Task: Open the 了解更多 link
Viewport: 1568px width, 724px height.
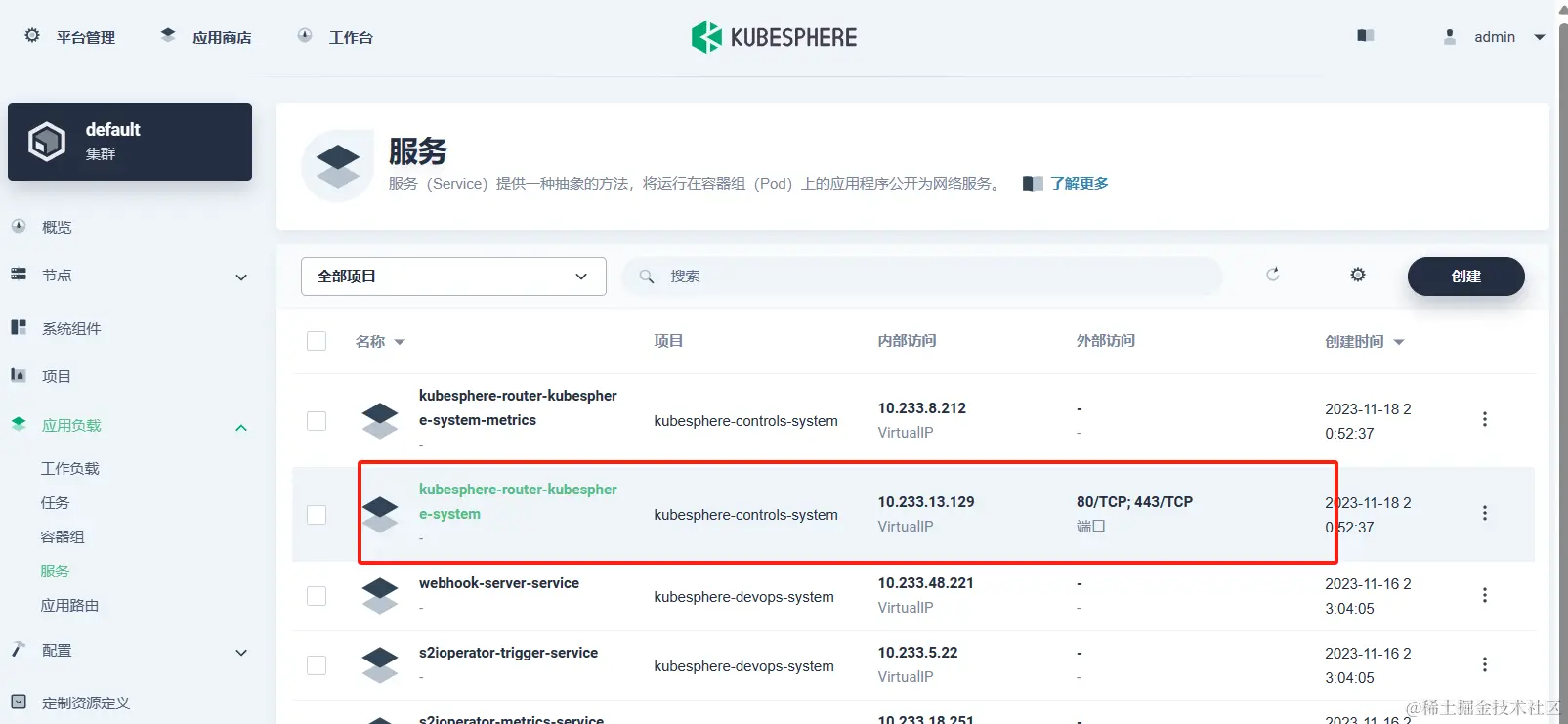Action: tap(1080, 183)
